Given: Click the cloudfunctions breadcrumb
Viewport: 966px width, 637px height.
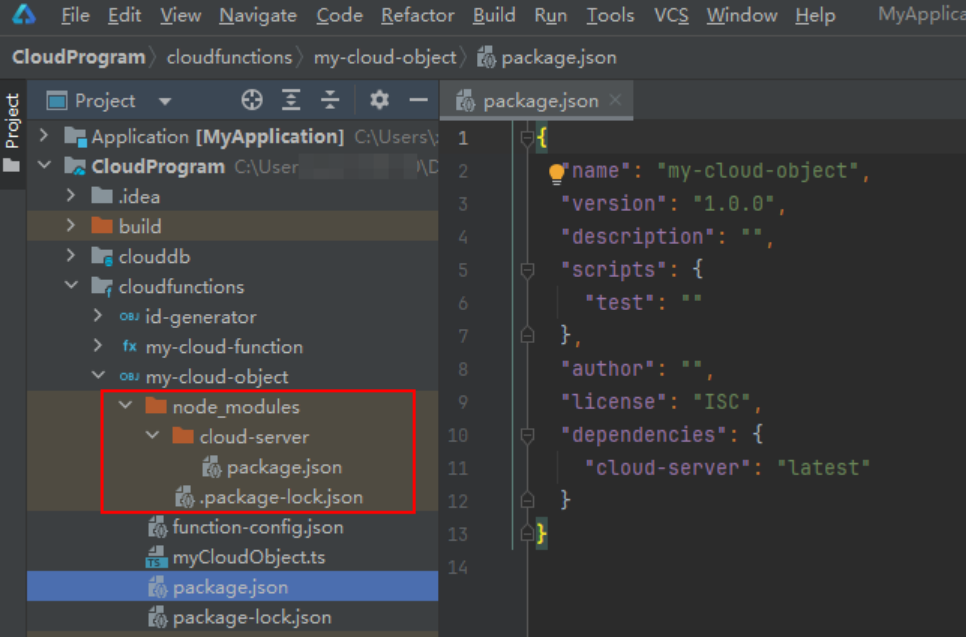Looking at the screenshot, I should click(x=229, y=57).
